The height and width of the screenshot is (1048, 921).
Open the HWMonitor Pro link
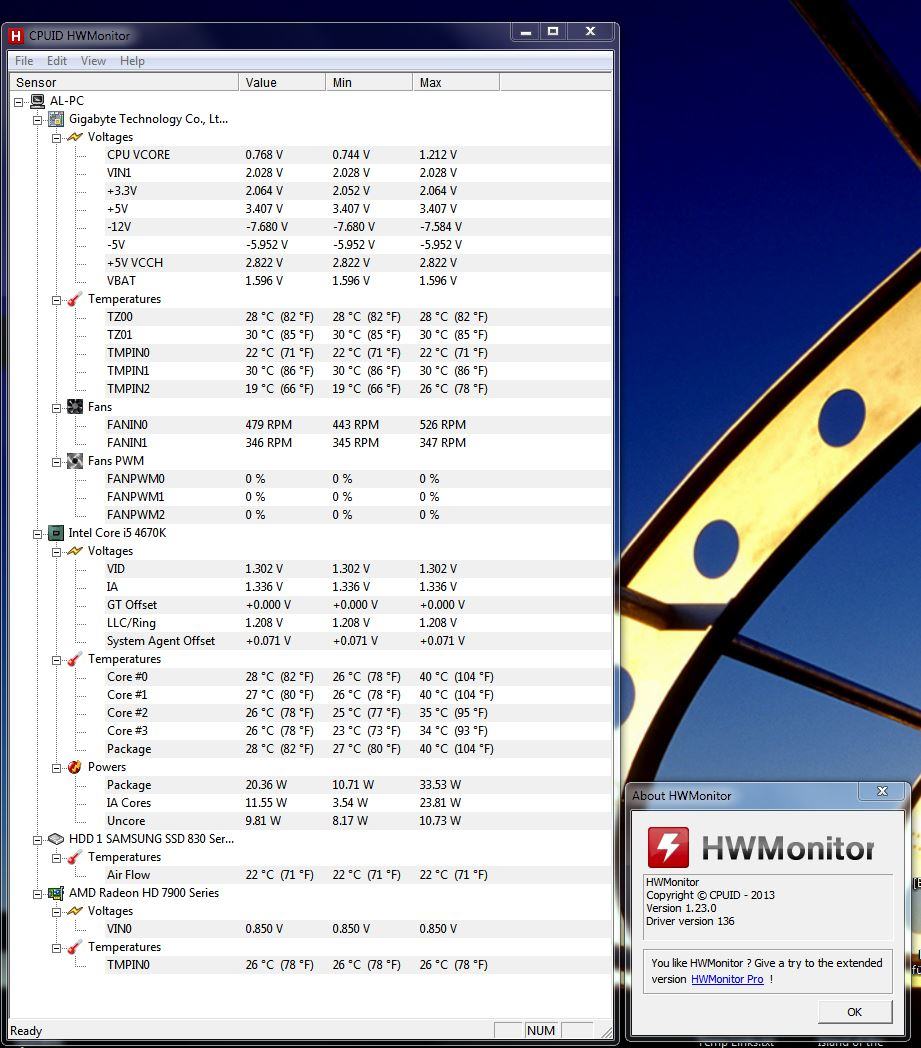(x=727, y=979)
